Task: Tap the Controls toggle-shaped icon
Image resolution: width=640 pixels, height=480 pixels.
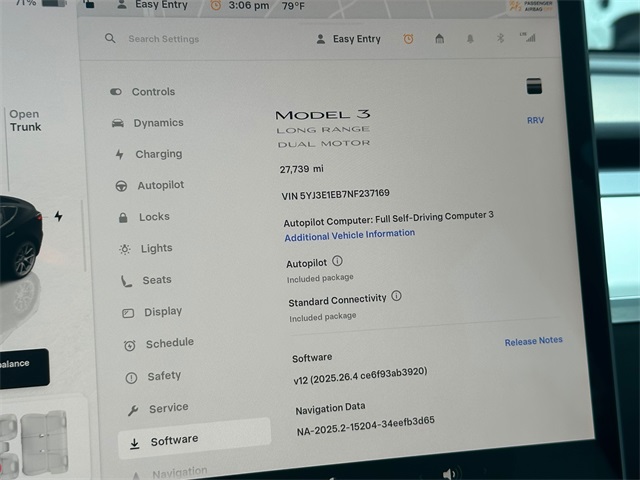Action: 116,92
